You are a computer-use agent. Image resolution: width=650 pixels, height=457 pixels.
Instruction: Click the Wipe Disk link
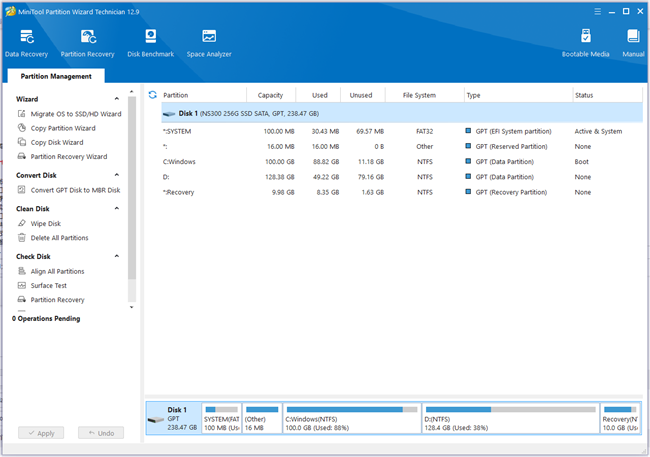coord(46,224)
